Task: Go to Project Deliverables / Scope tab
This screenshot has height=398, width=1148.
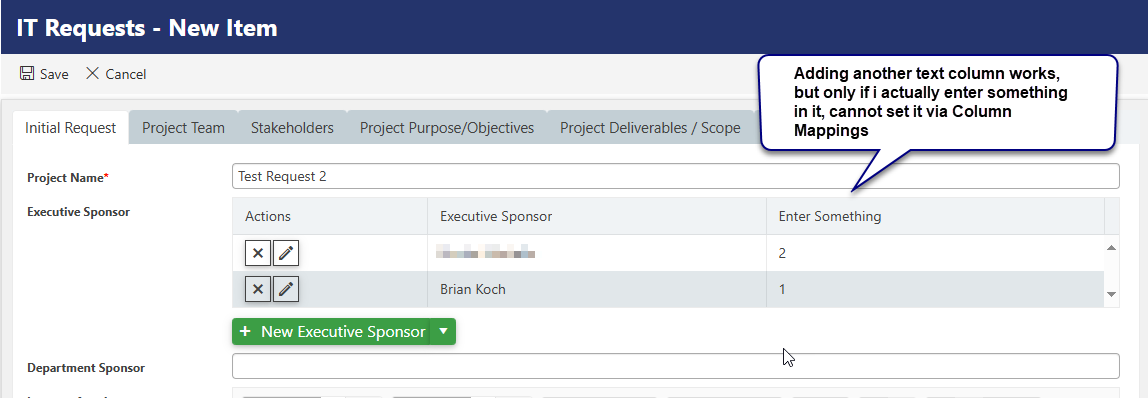Action: [650, 128]
